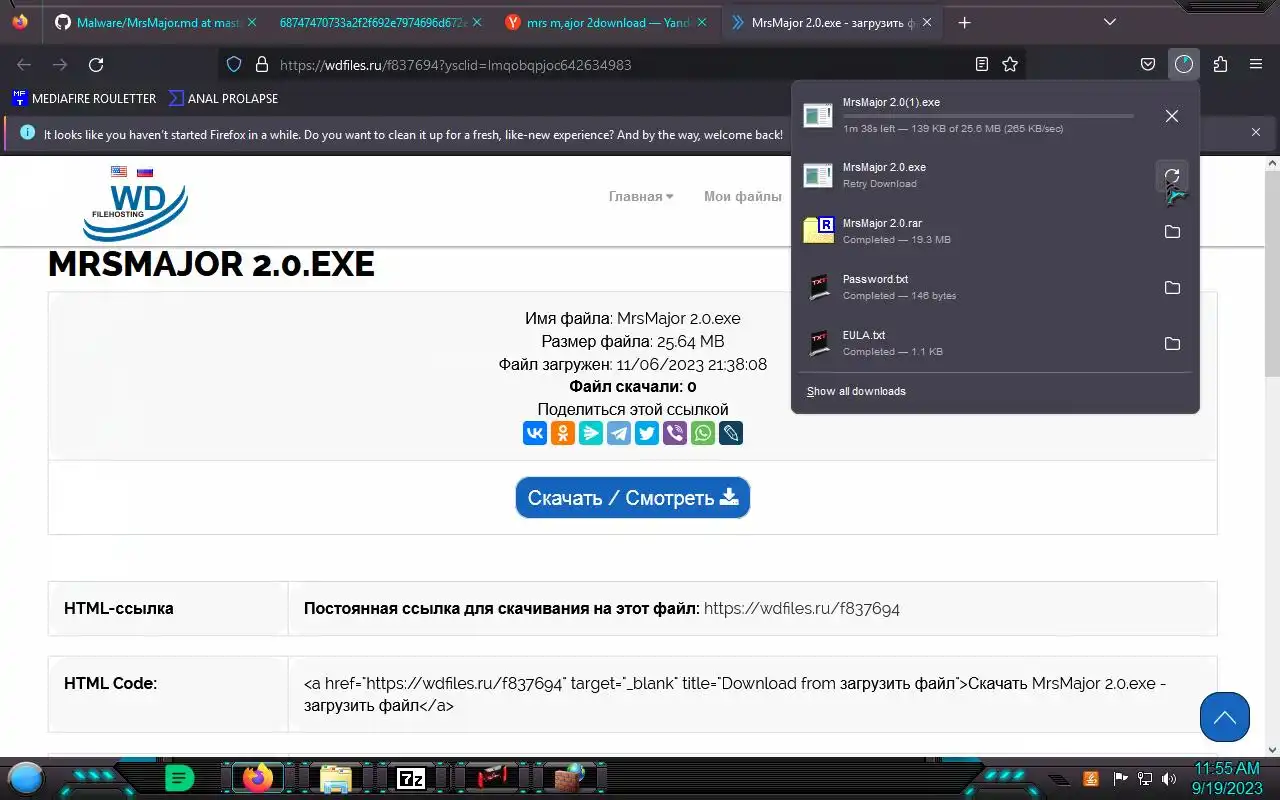This screenshot has width=1280, height=800.
Task: Click the site security padlock icon
Action: coord(262,64)
